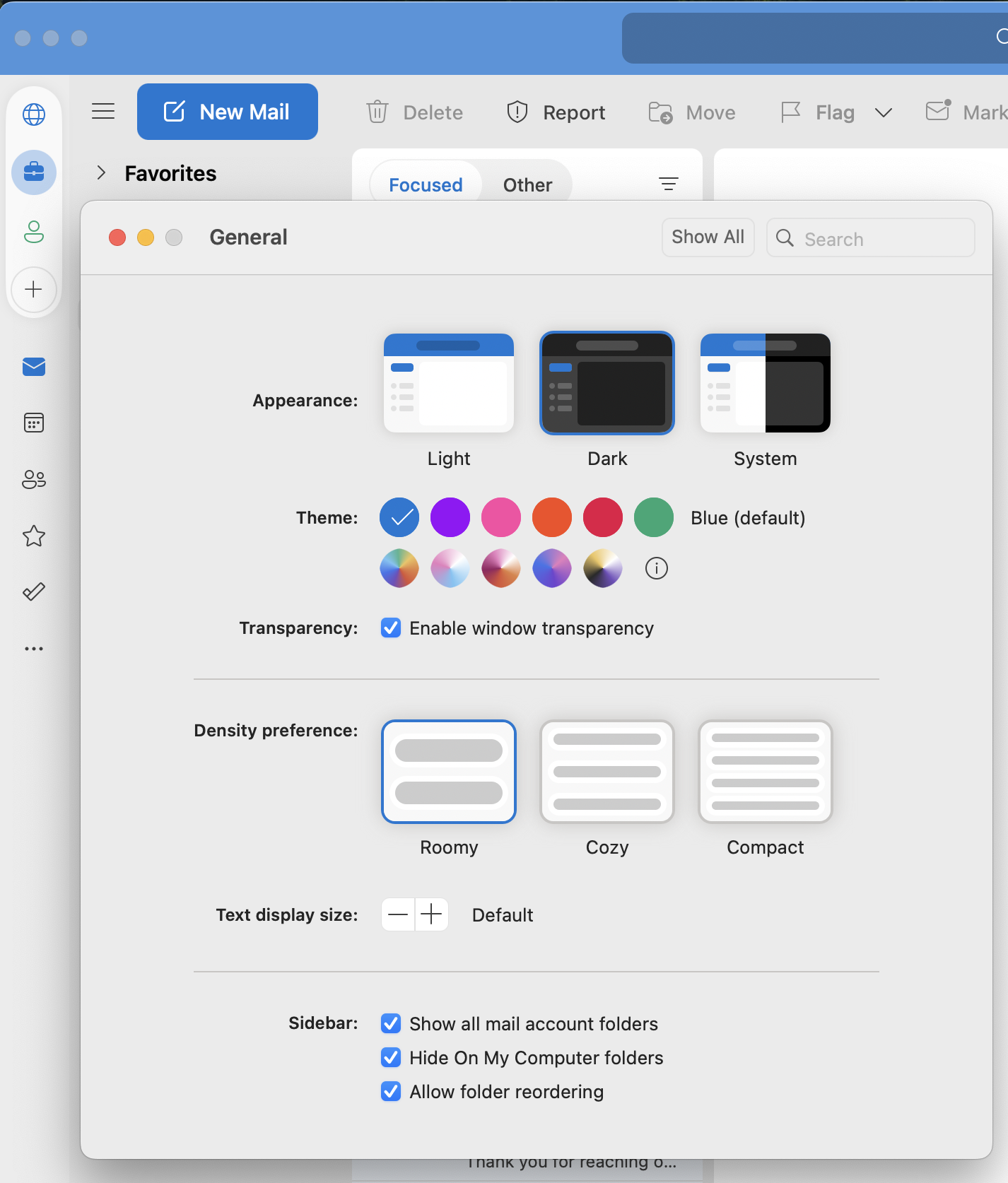Image resolution: width=1008 pixels, height=1183 pixels.
Task: Open the Favorites star icon in sidebar
Action: pyautogui.click(x=34, y=536)
